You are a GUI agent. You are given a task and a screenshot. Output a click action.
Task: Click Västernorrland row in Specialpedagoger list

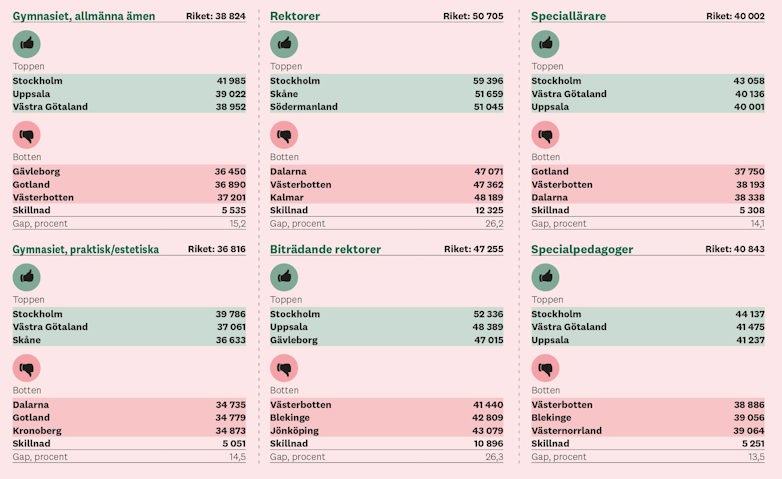pyautogui.click(x=648, y=430)
